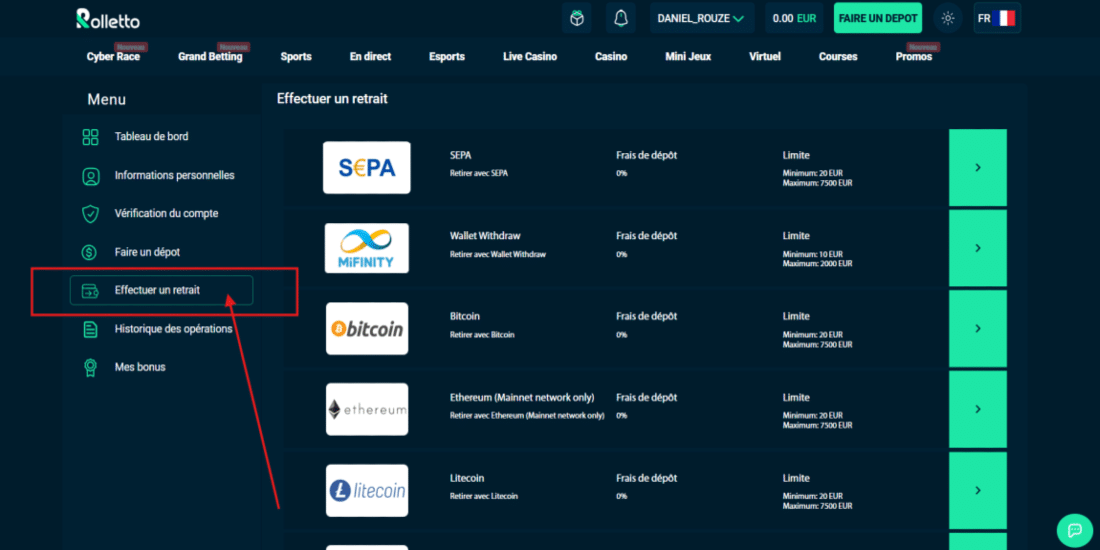The image size is (1100, 550).
Task: Expand the DANIEL_ROUZE account dropdown
Action: [x=701, y=18]
